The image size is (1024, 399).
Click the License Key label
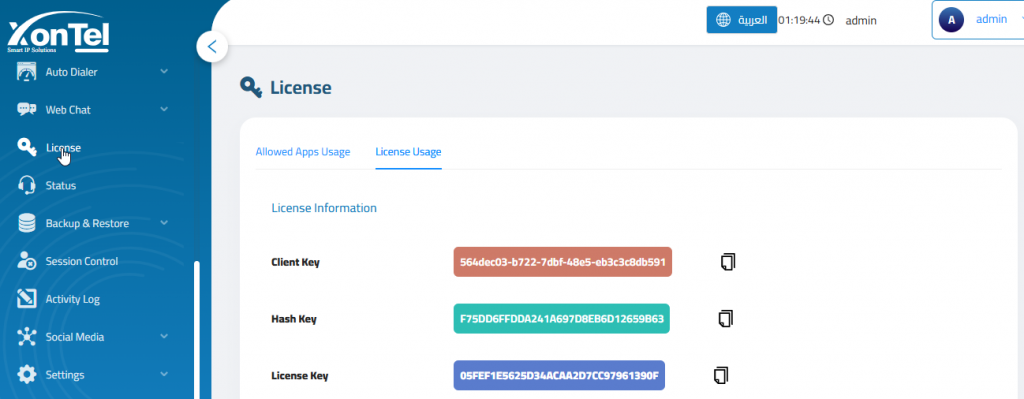coord(300,375)
